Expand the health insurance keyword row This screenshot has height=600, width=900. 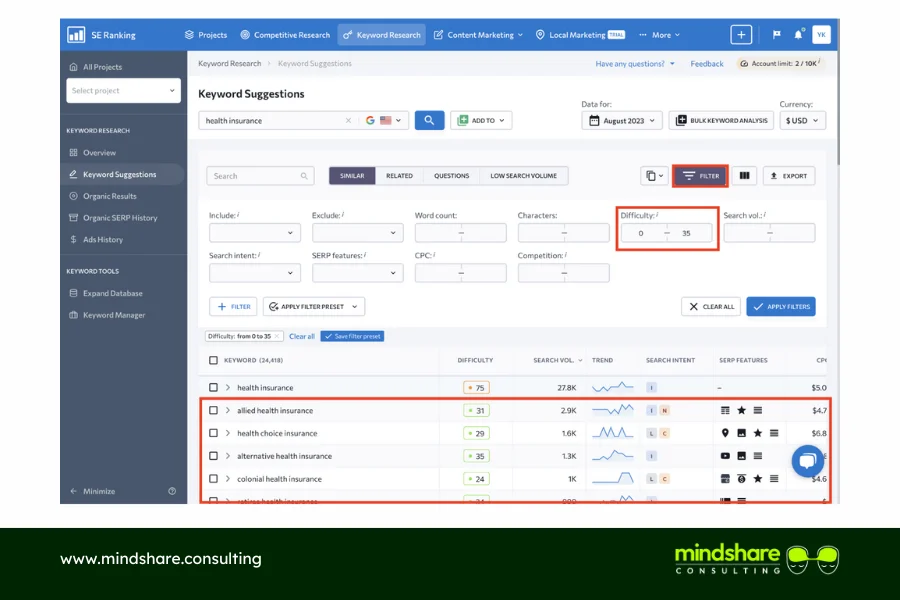(x=228, y=388)
